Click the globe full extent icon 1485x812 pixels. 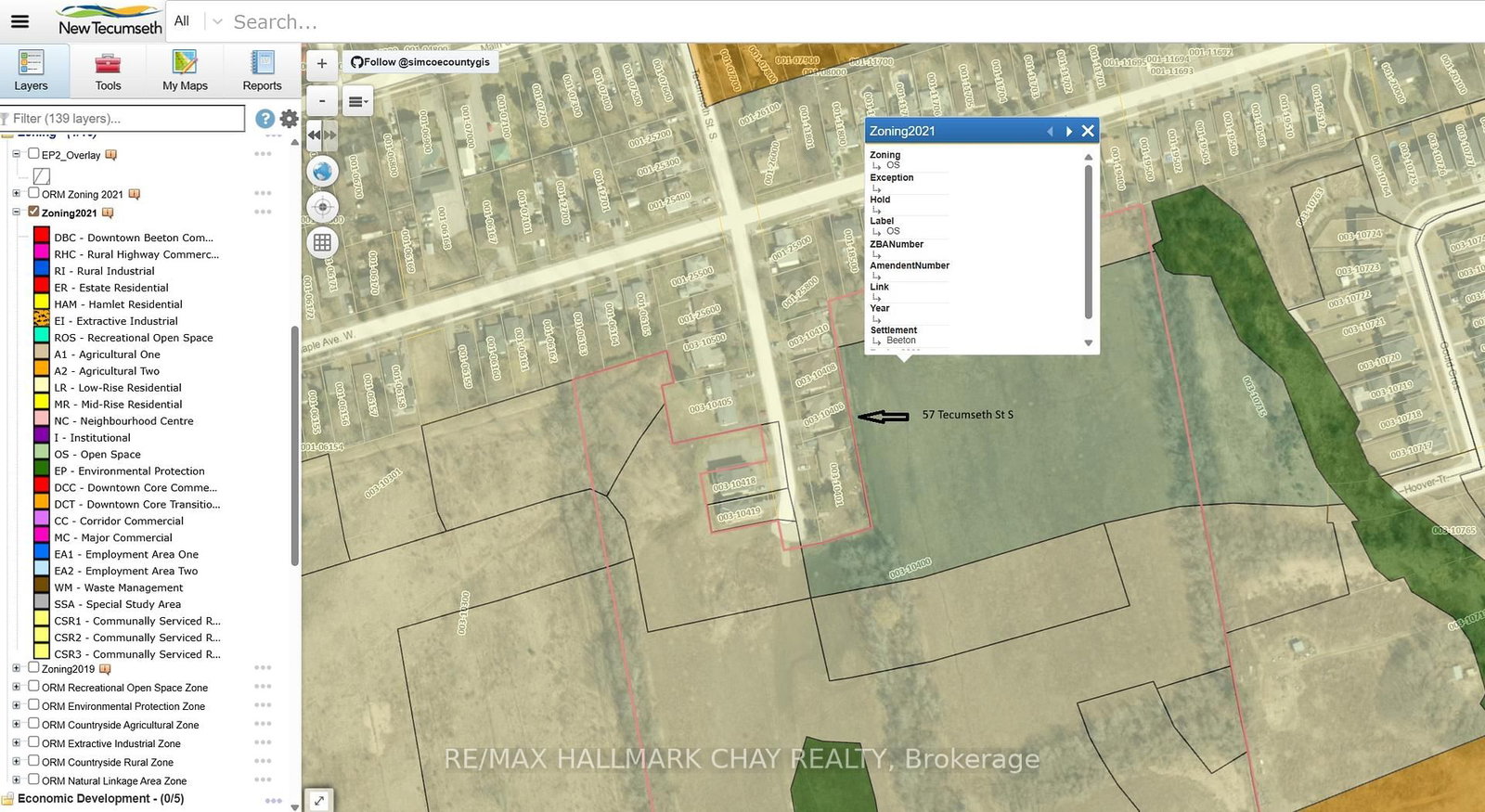point(323,172)
